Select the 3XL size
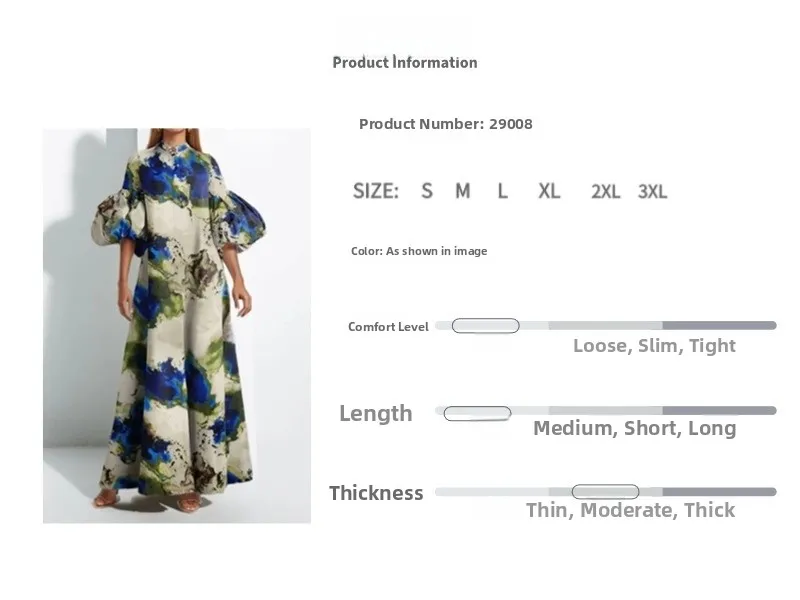The image size is (800, 600). 653,192
